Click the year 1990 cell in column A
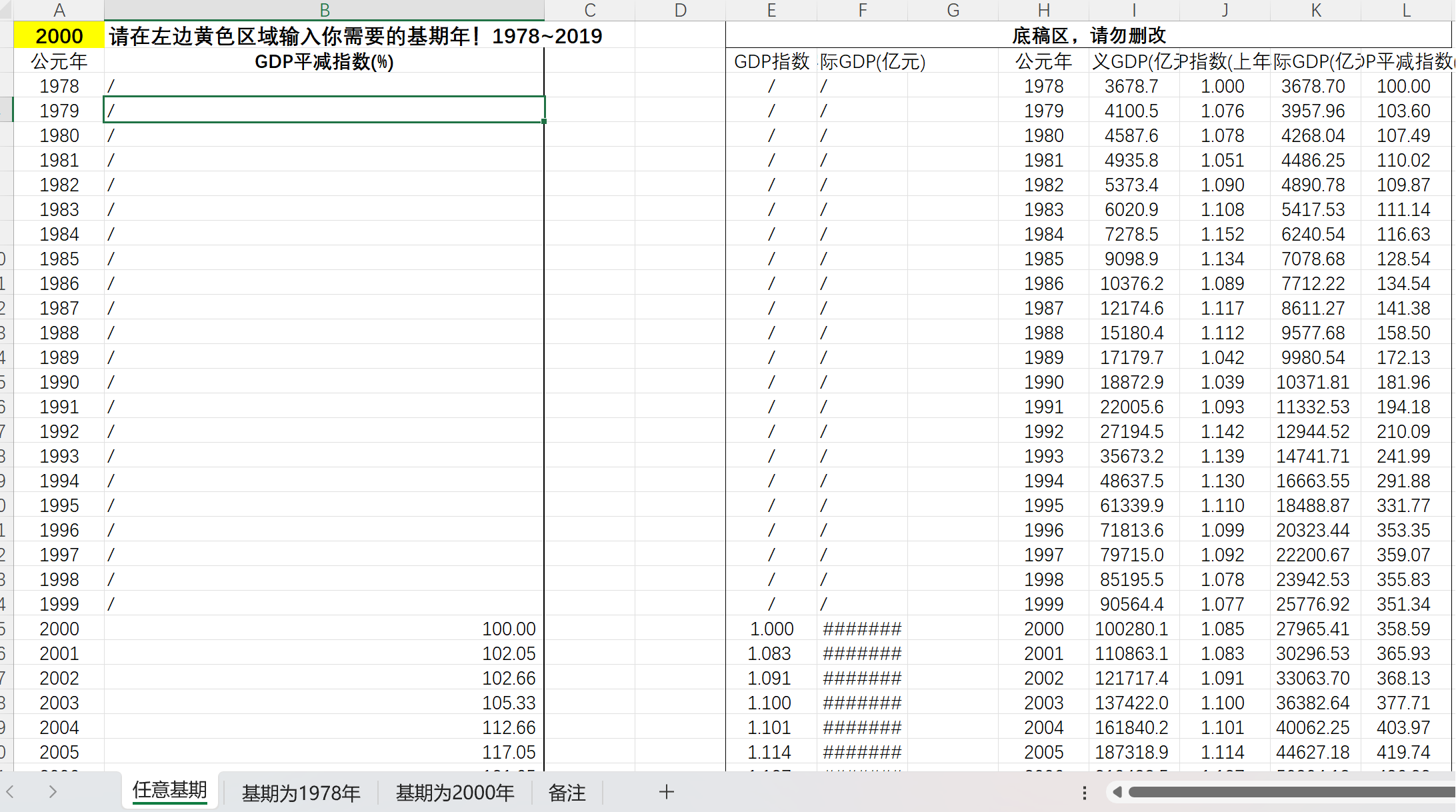This screenshot has width=1456, height=812. 59,382
